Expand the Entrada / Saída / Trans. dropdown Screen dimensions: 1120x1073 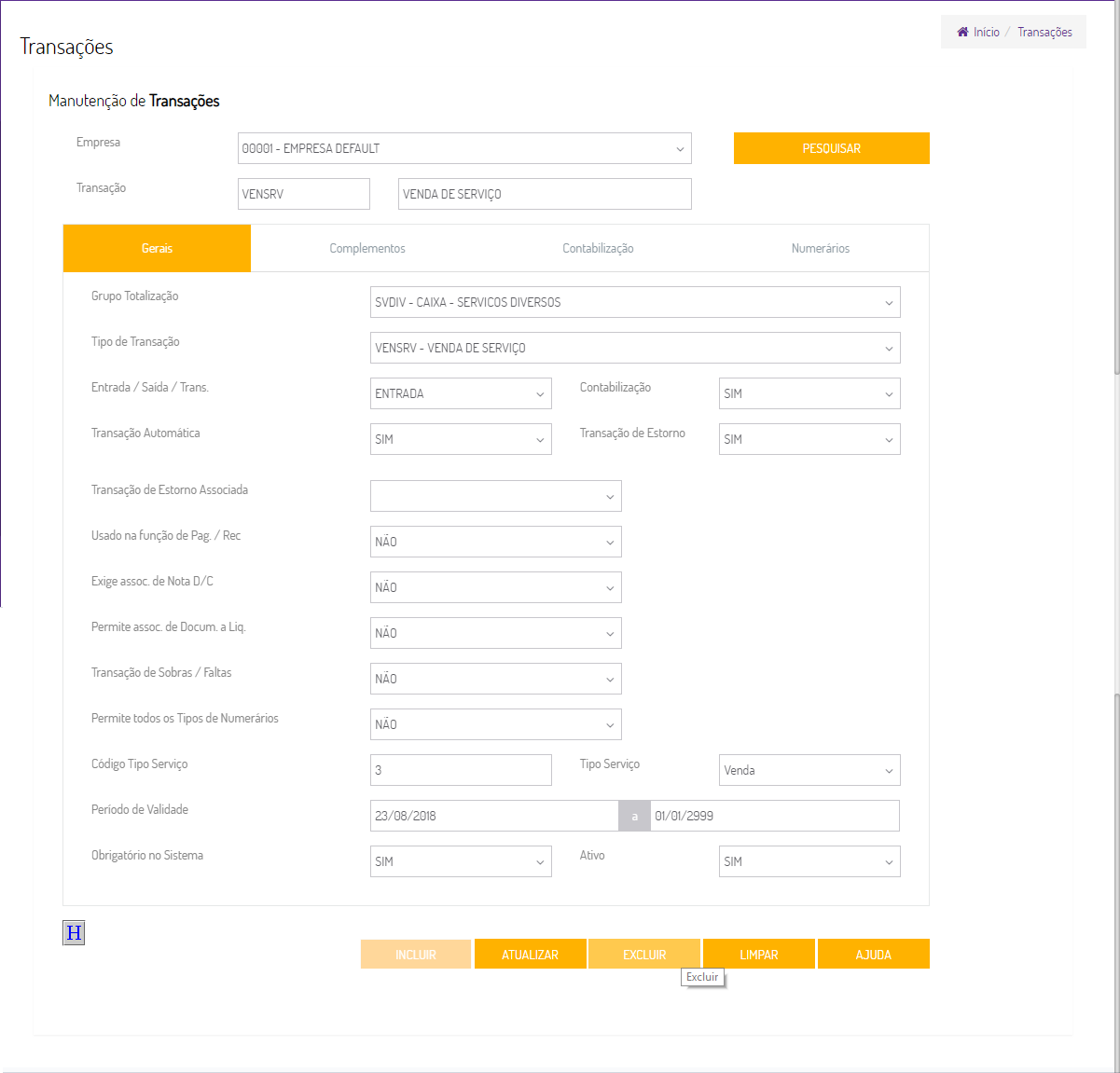(x=461, y=393)
